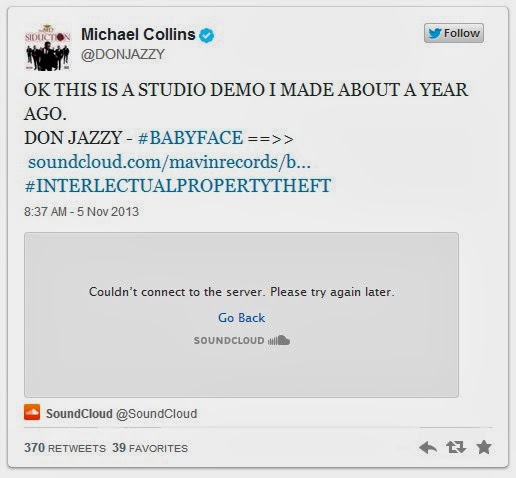This screenshot has width=516, height=478.
Task: Click the Twitter bird on Follow button
Action: 435,33
